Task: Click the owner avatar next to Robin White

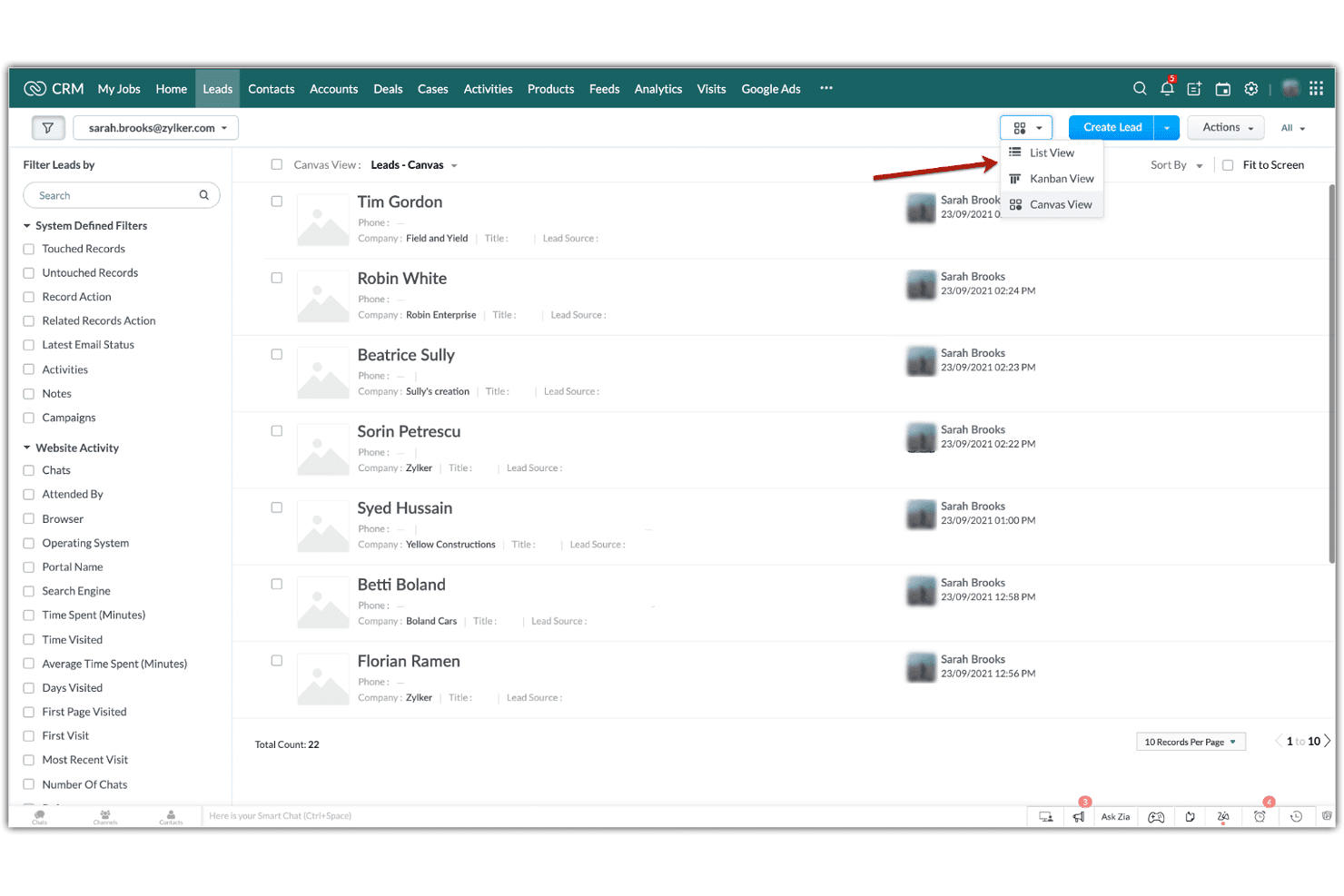Action: click(x=921, y=284)
